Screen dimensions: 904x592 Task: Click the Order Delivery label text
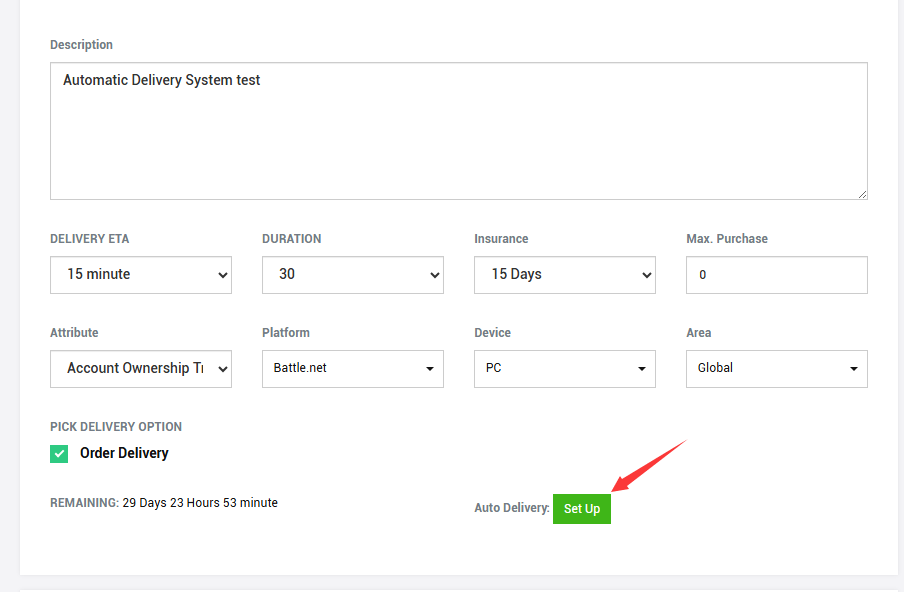tap(124, 454)
